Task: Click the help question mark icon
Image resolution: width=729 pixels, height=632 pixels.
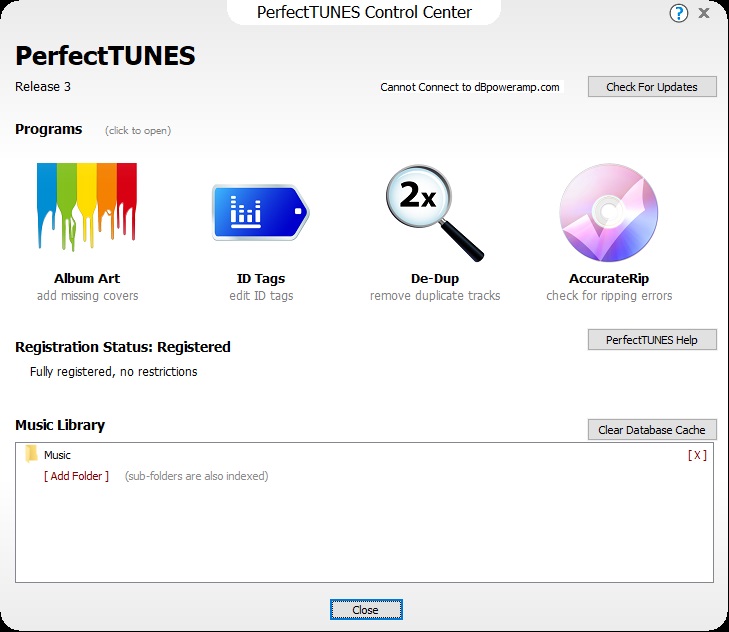Action: point(678,13)
